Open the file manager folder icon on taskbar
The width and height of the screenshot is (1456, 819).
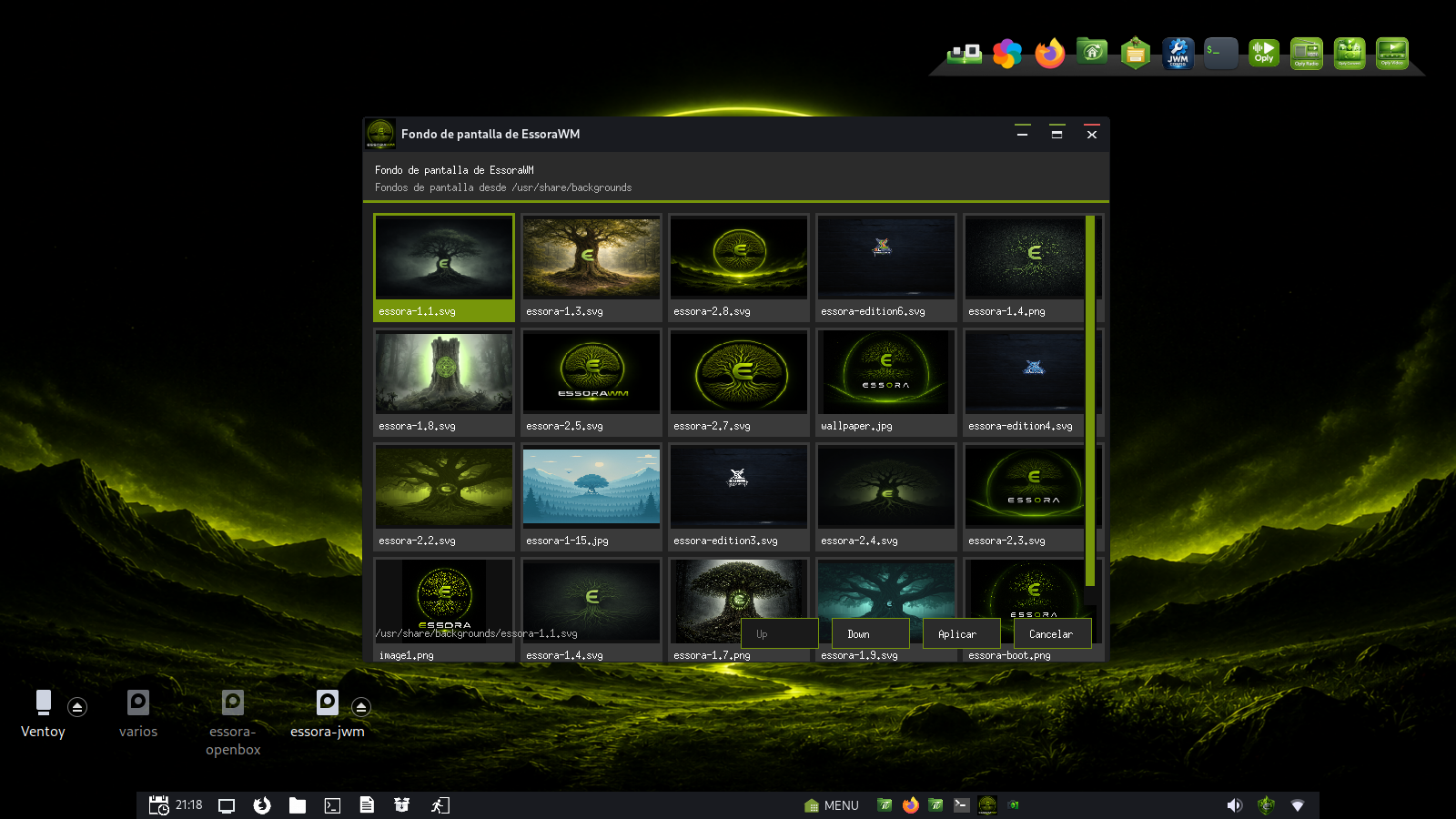[x=298, y=805]
